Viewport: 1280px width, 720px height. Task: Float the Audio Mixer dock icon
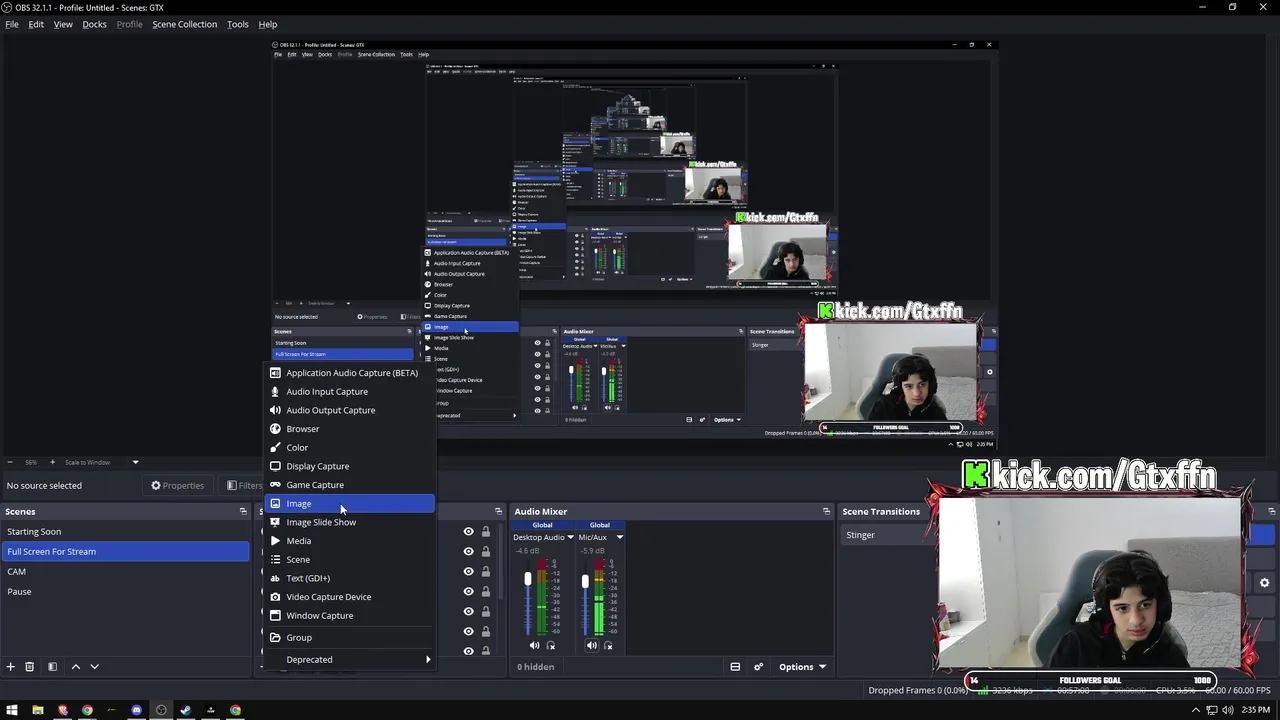pos(826,511)
